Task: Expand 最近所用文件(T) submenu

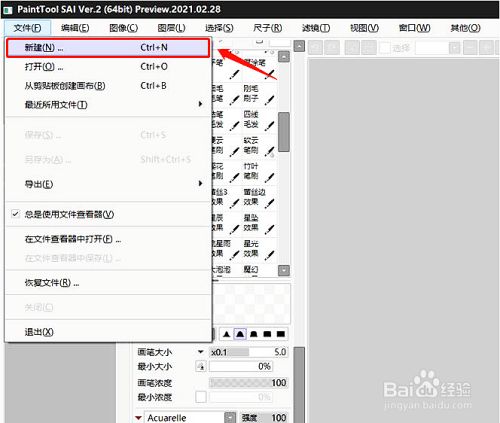Action: tap(108, 105)
